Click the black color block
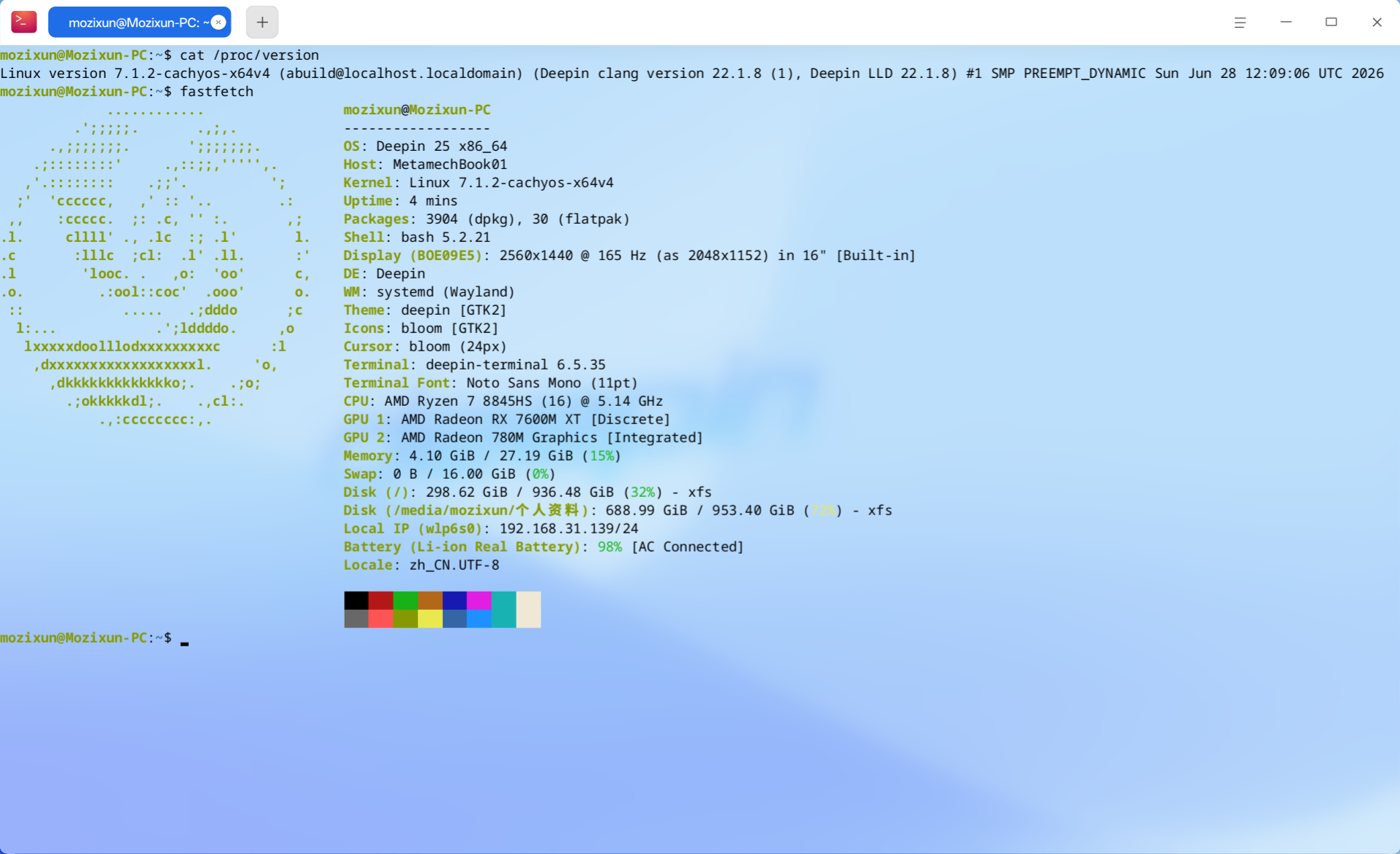The width and height of the screenshot is (1400, 854). (x=356, y=600)
